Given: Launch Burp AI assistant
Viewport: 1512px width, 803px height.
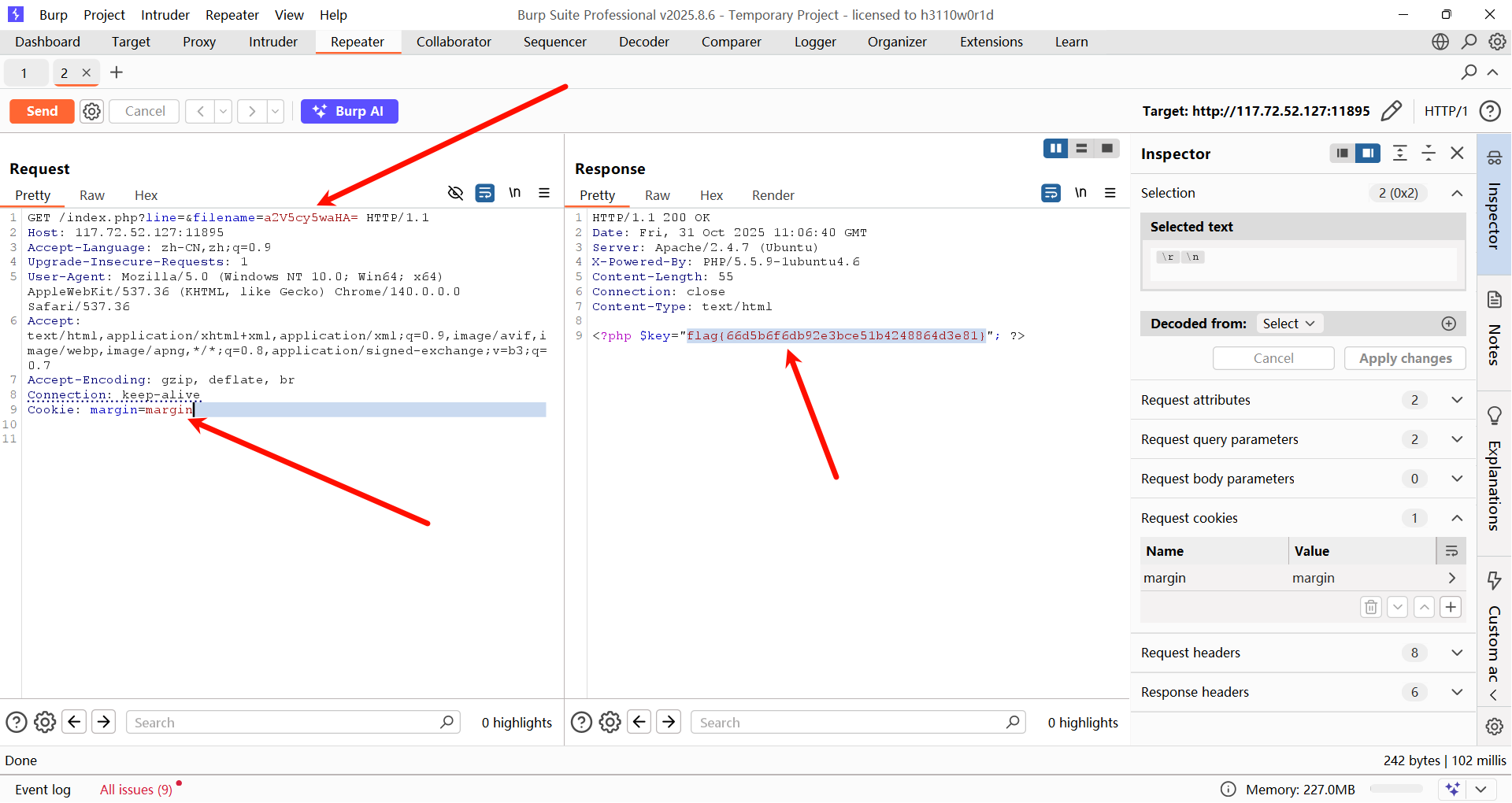Looking at the screenshot, I should [x=349, y=111].
